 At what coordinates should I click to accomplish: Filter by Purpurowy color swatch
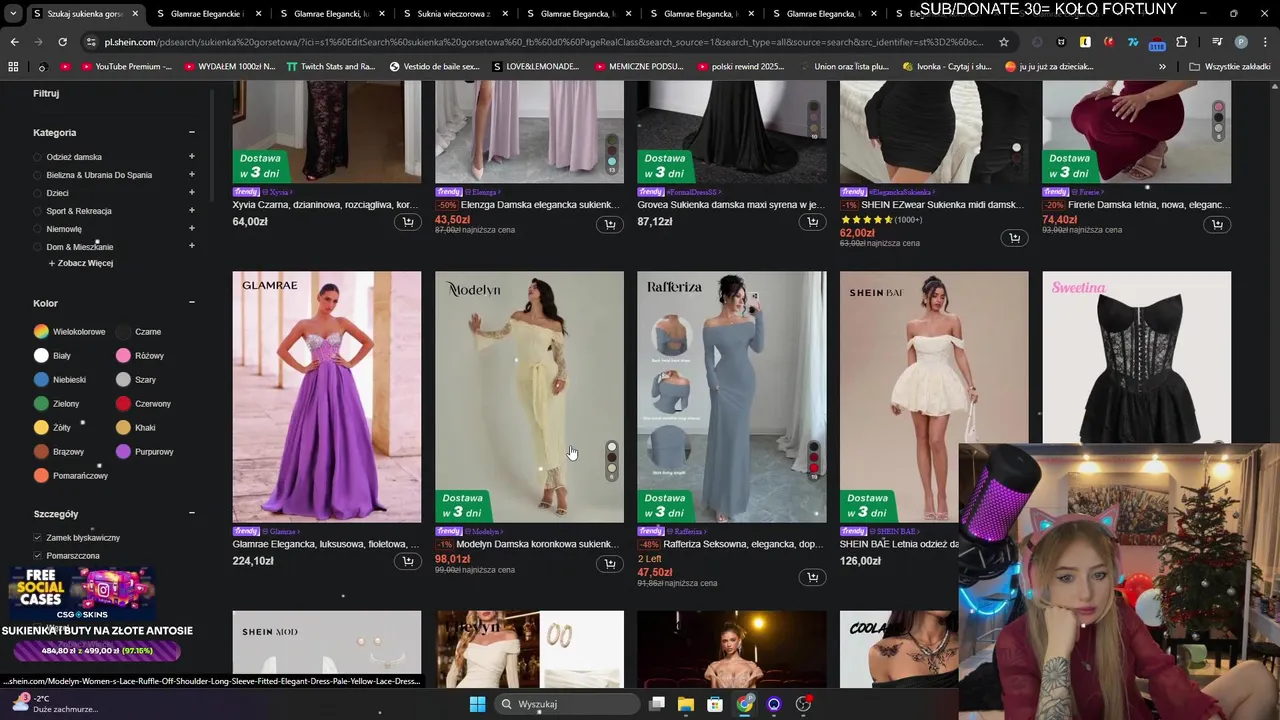pyautogui.click(x=123, y=451)
